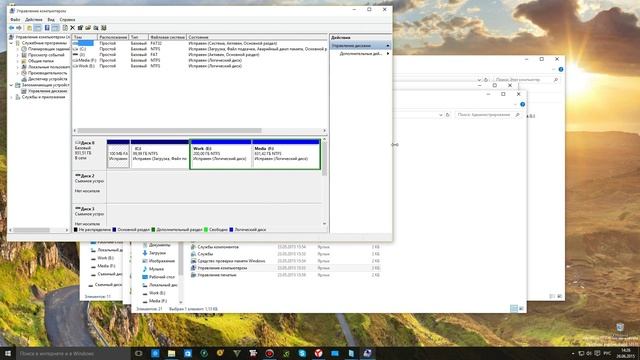The width and height of the screenshot is (640, 360).
Task: Collapse the Служебные программы tree node
Action: [11, 43]
